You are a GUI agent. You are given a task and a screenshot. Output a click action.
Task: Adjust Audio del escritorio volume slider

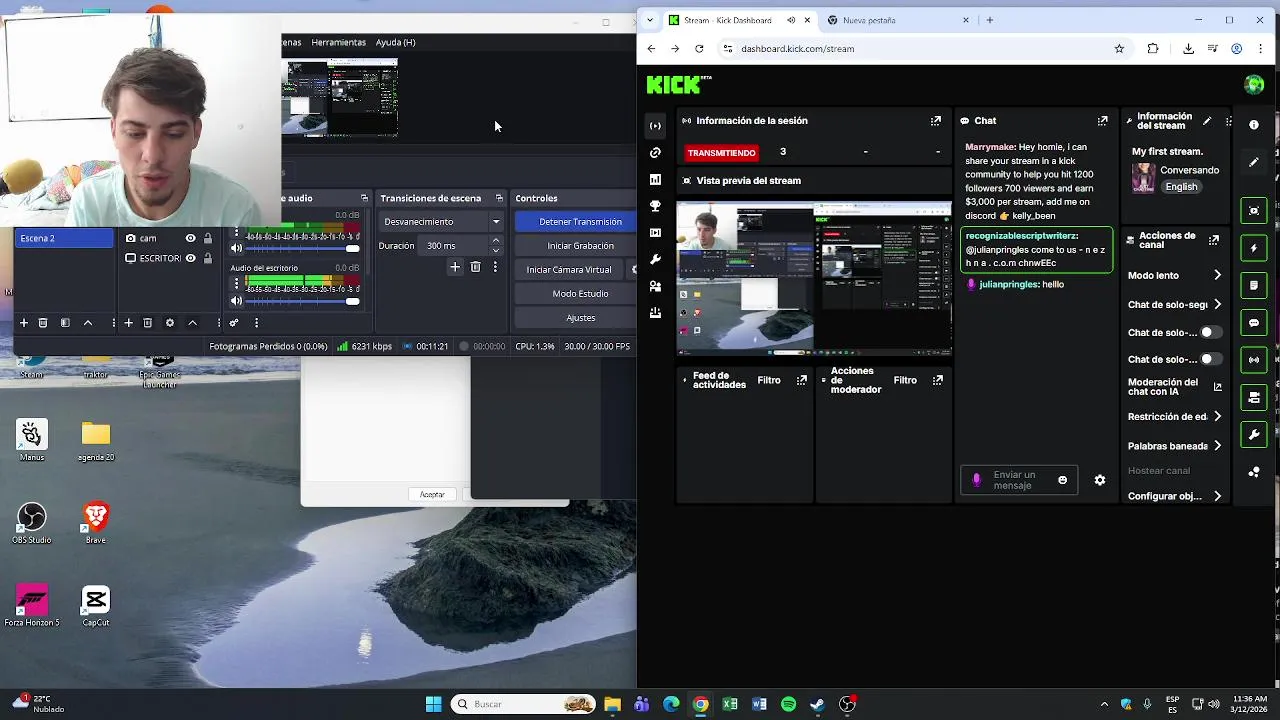pyautogui.click(x=303, y=301)
